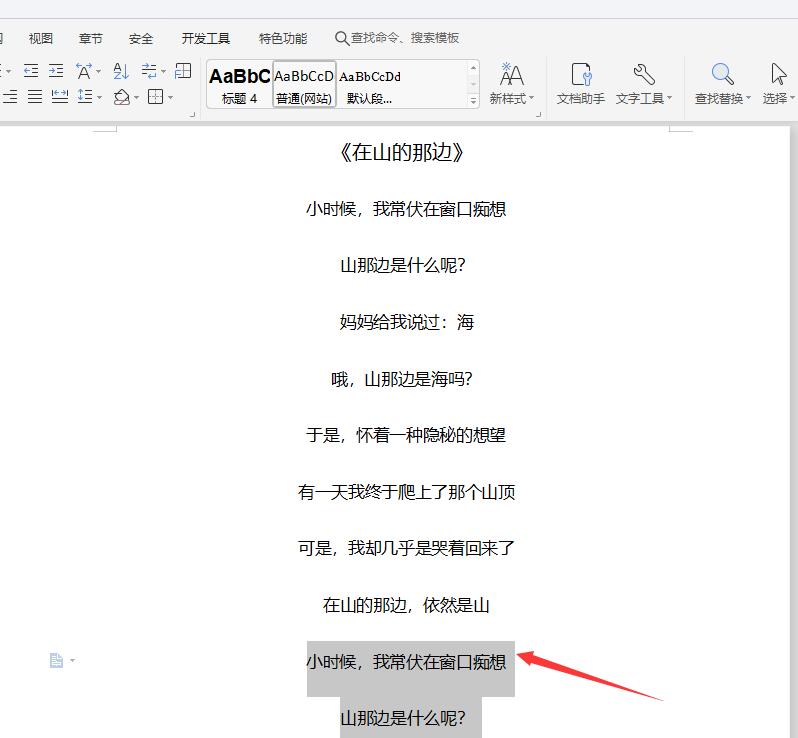
Task: Expand the New Style dropdown arrow
Action: [x=531, y=97]
